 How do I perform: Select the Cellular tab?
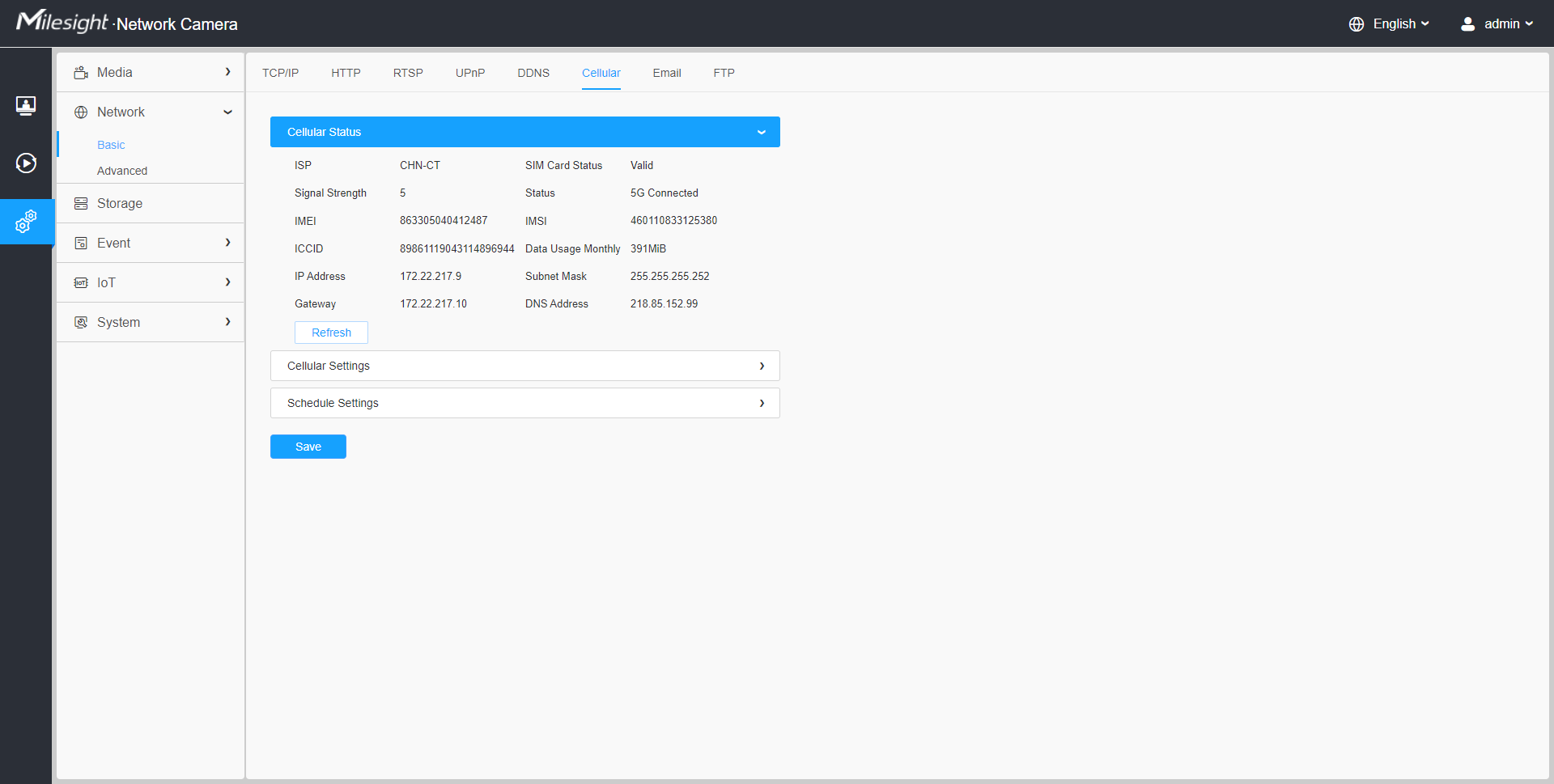[601, 73]
